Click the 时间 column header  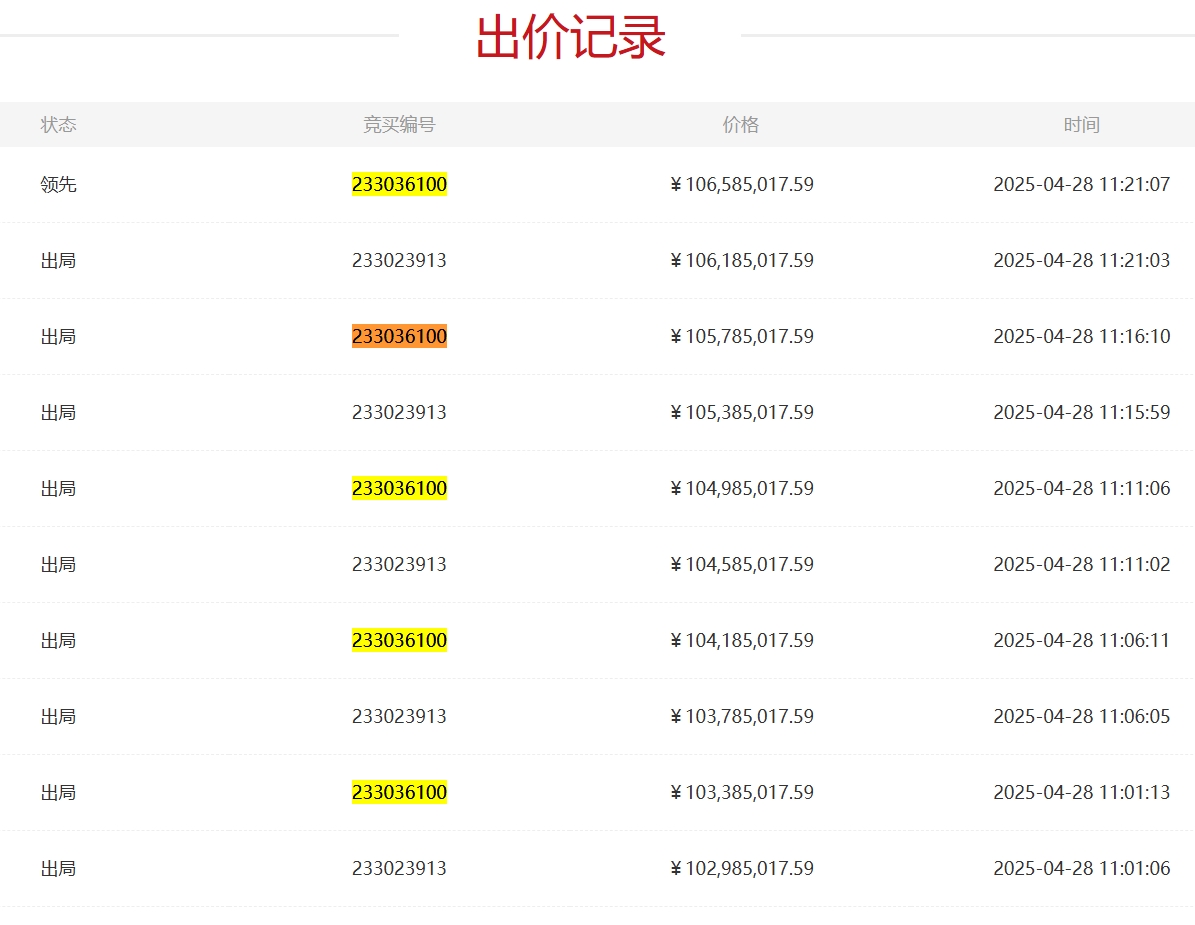point(1081,124)
